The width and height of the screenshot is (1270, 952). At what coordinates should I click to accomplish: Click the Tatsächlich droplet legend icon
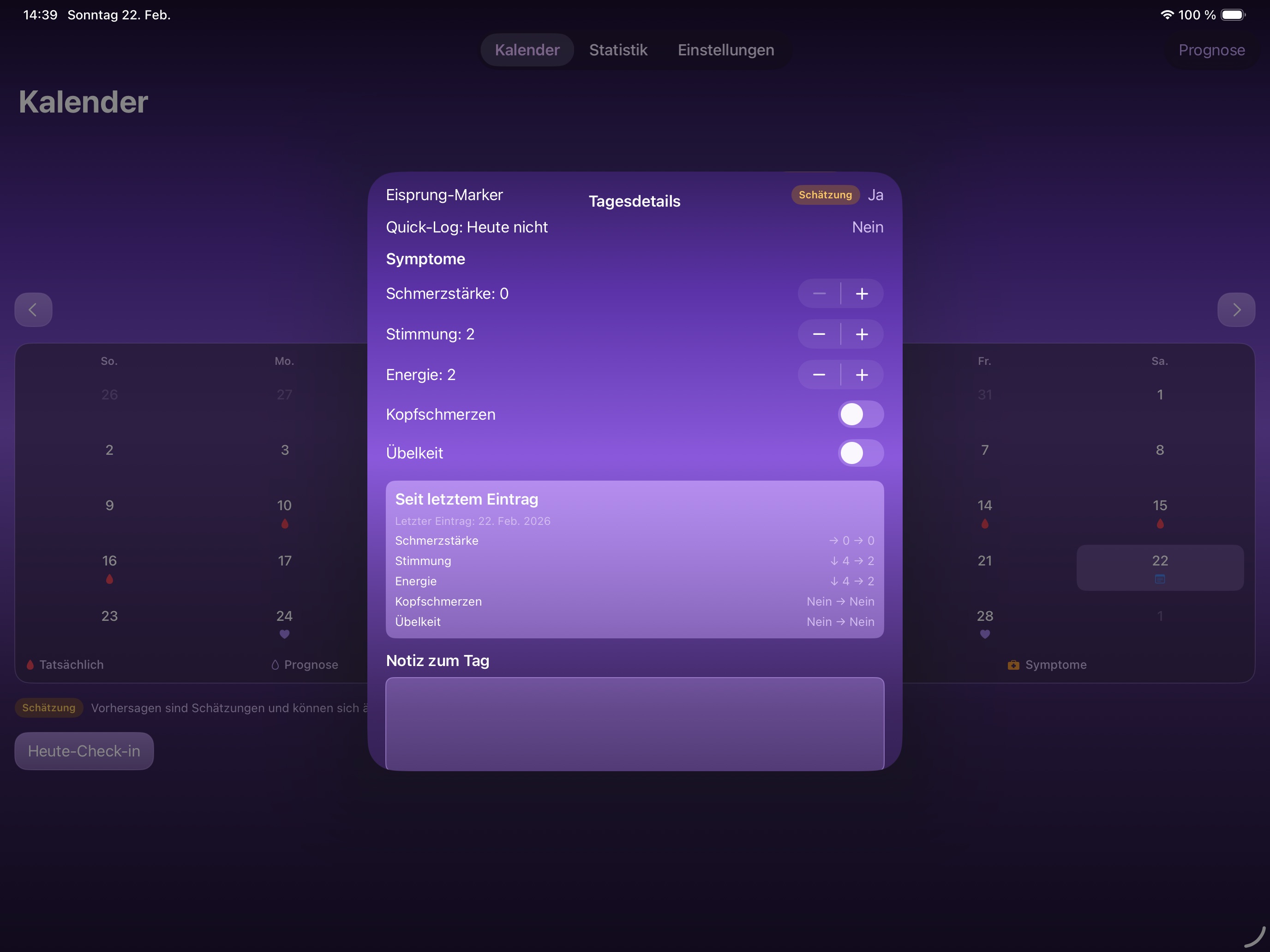pyautogui.click(x=30, y=665)
